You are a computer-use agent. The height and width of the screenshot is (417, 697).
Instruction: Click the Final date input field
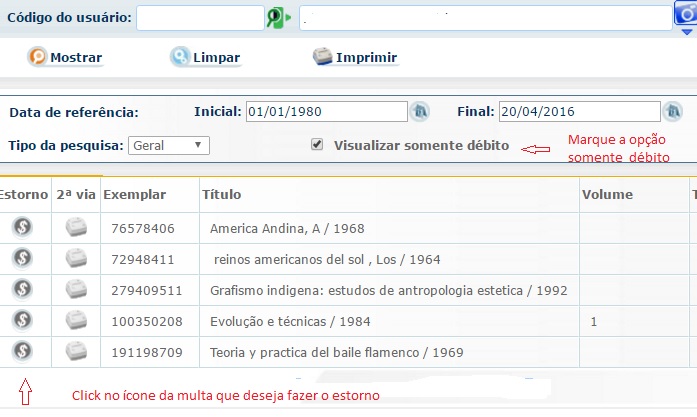tap(578, 111)
